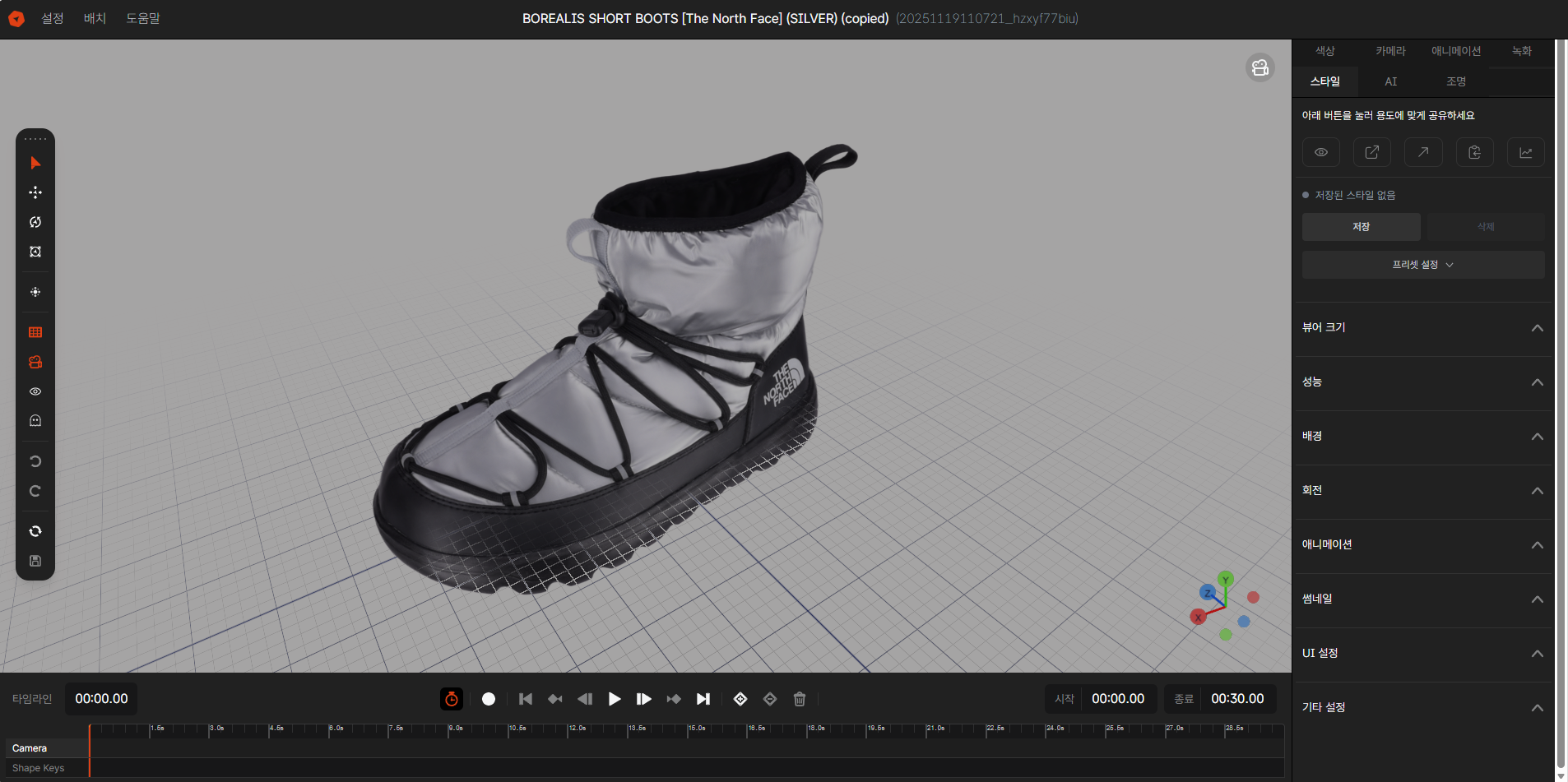Viewport: 1568px width, 782px height.
Task: Click the green Y axis on orientation gizmo
Action: point(1226,580)
